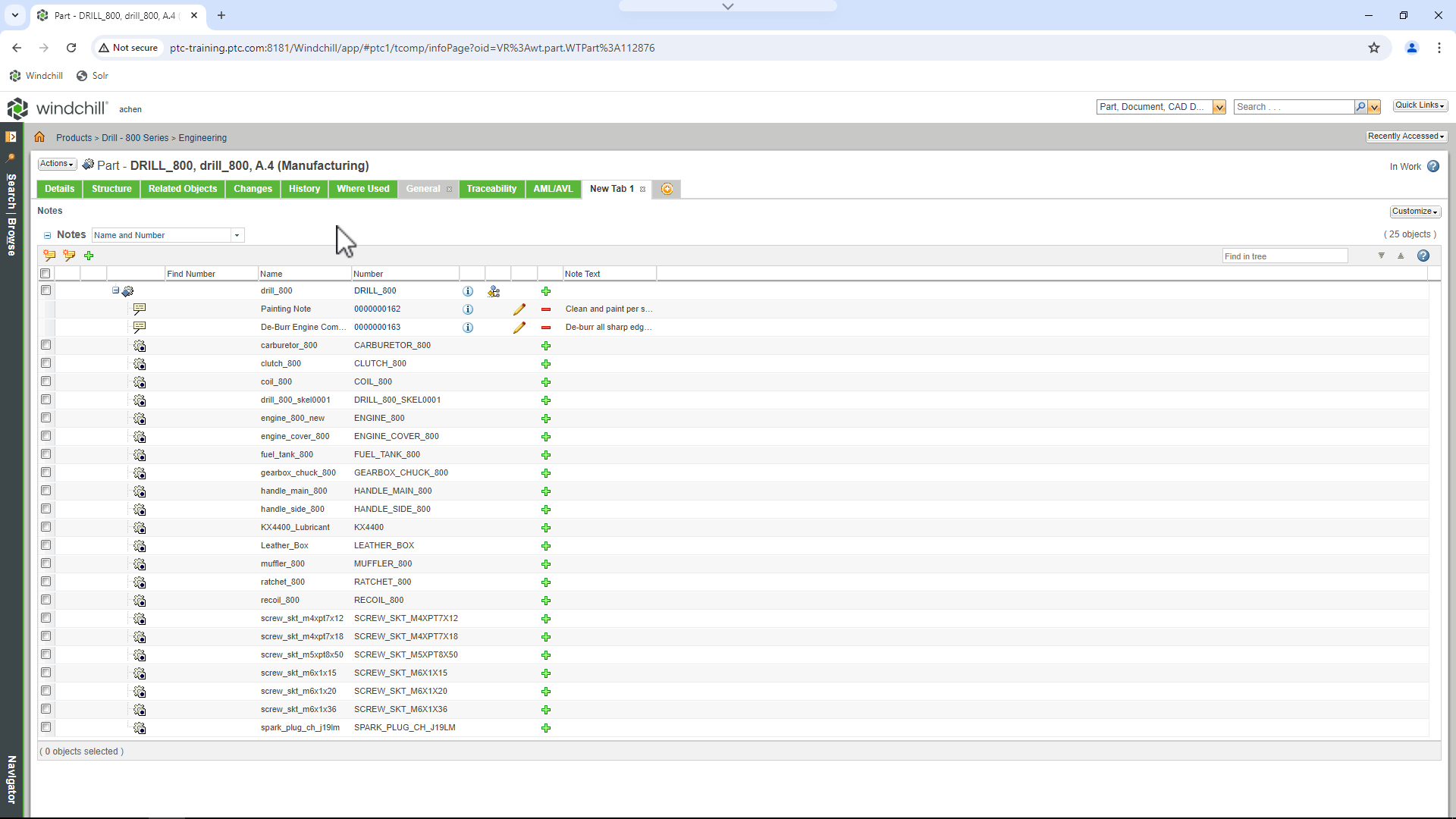Open information for Painting Note
The height and width of the screenshot is (819, 1456).
(468, 309)
